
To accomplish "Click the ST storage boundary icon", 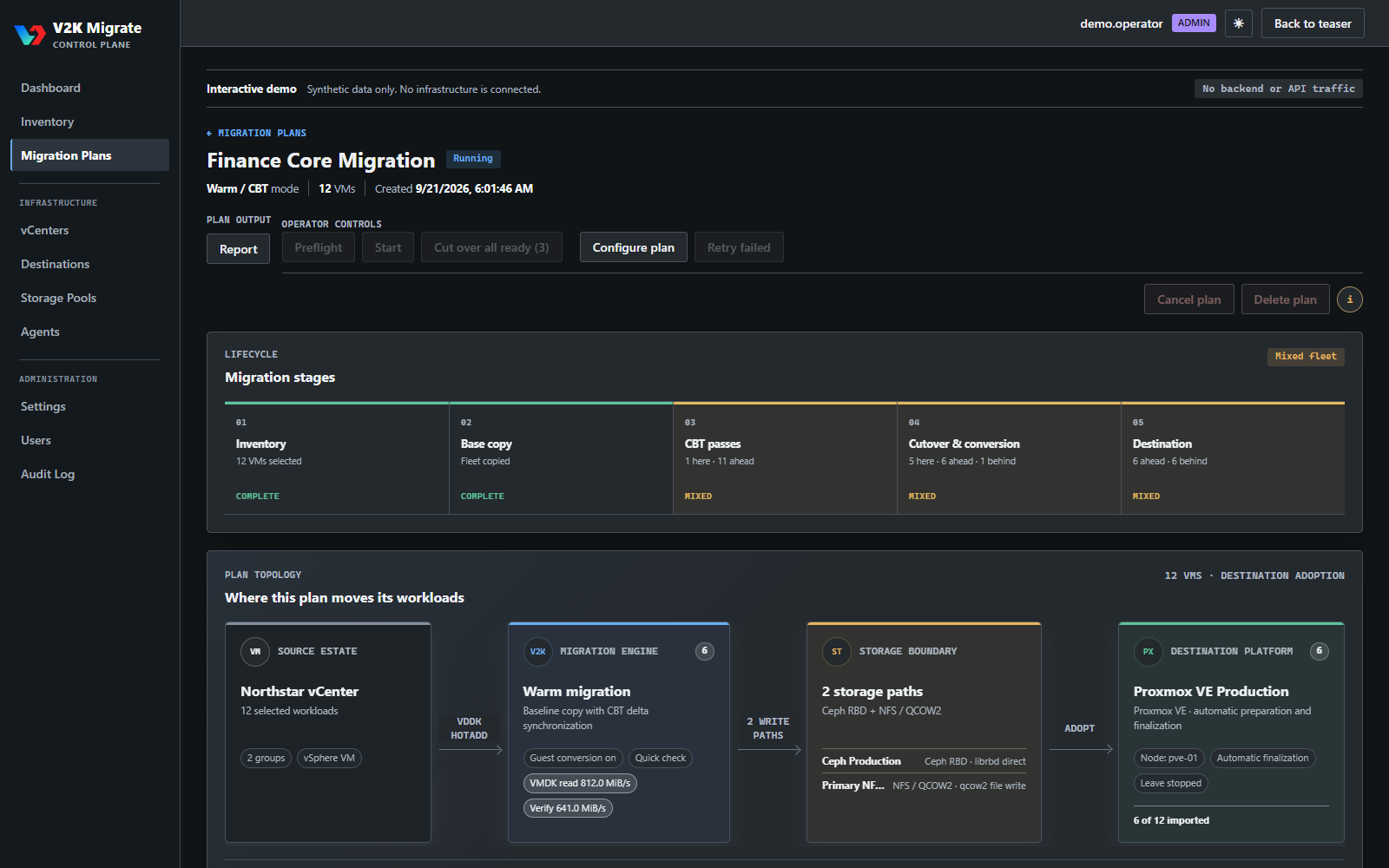I will 837,651.
